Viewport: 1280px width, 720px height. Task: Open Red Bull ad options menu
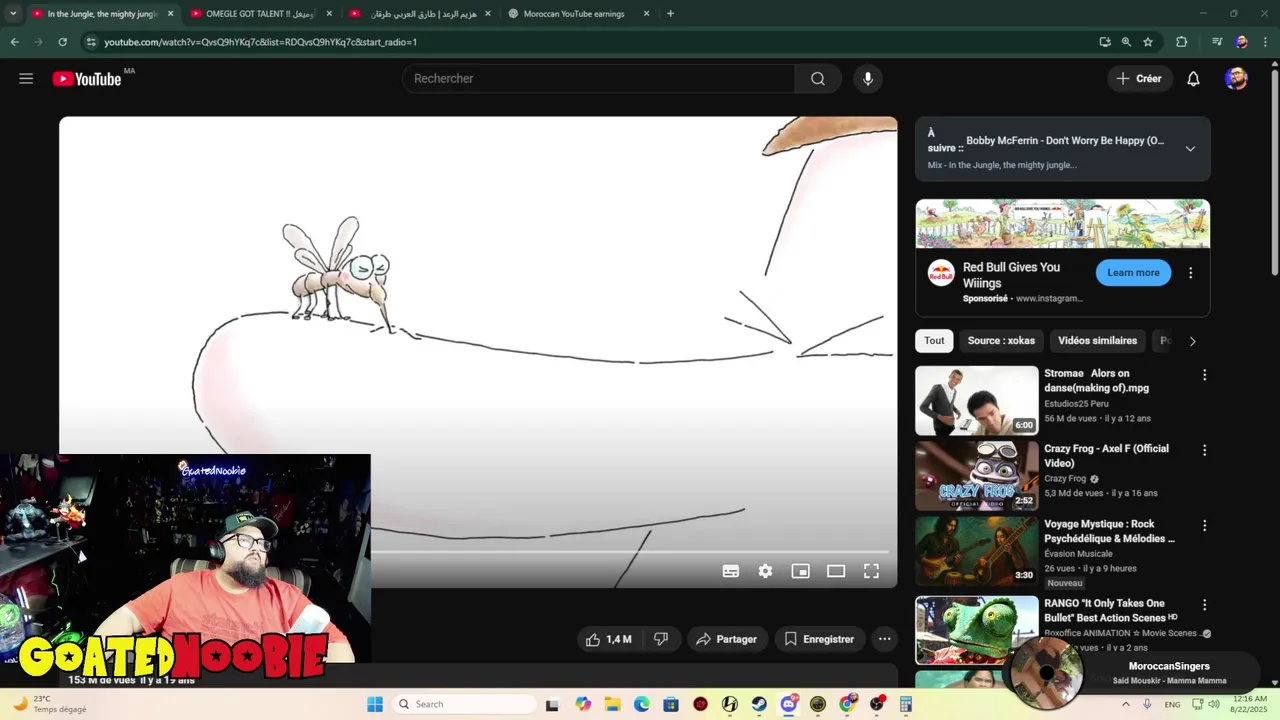(1190, 273)
